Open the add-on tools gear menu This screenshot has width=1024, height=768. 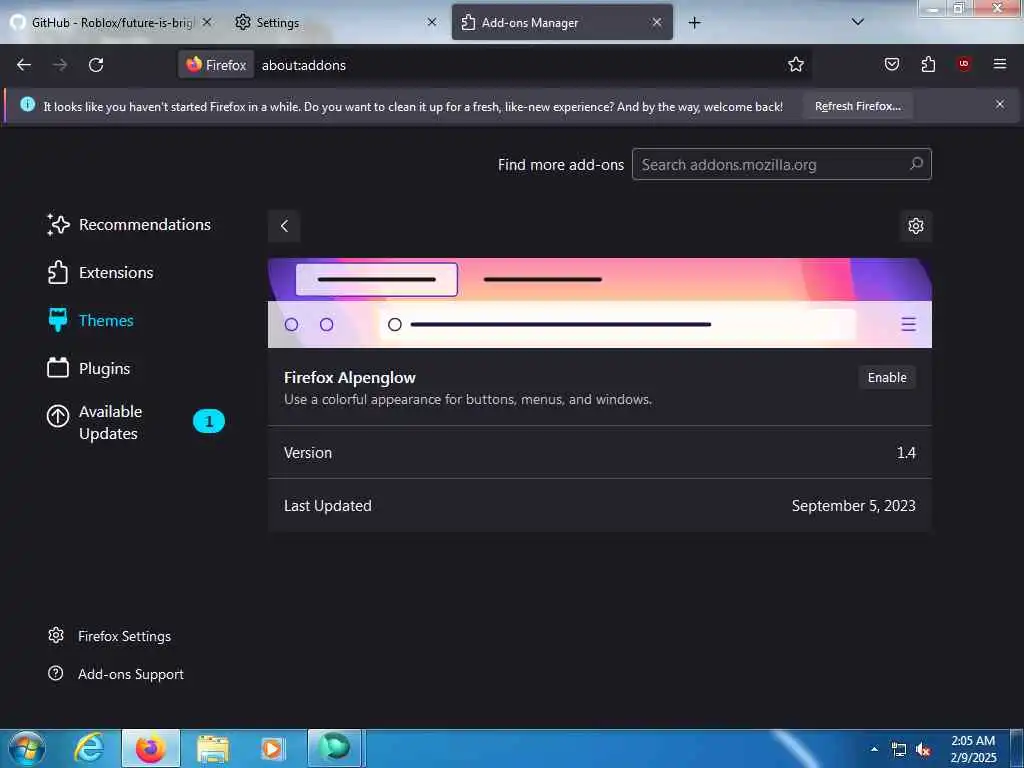click(x=916, y=226)
